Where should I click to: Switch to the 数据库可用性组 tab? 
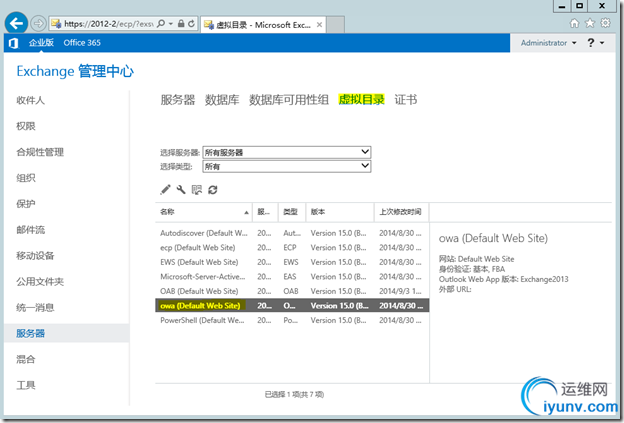(x=289, y=100)
